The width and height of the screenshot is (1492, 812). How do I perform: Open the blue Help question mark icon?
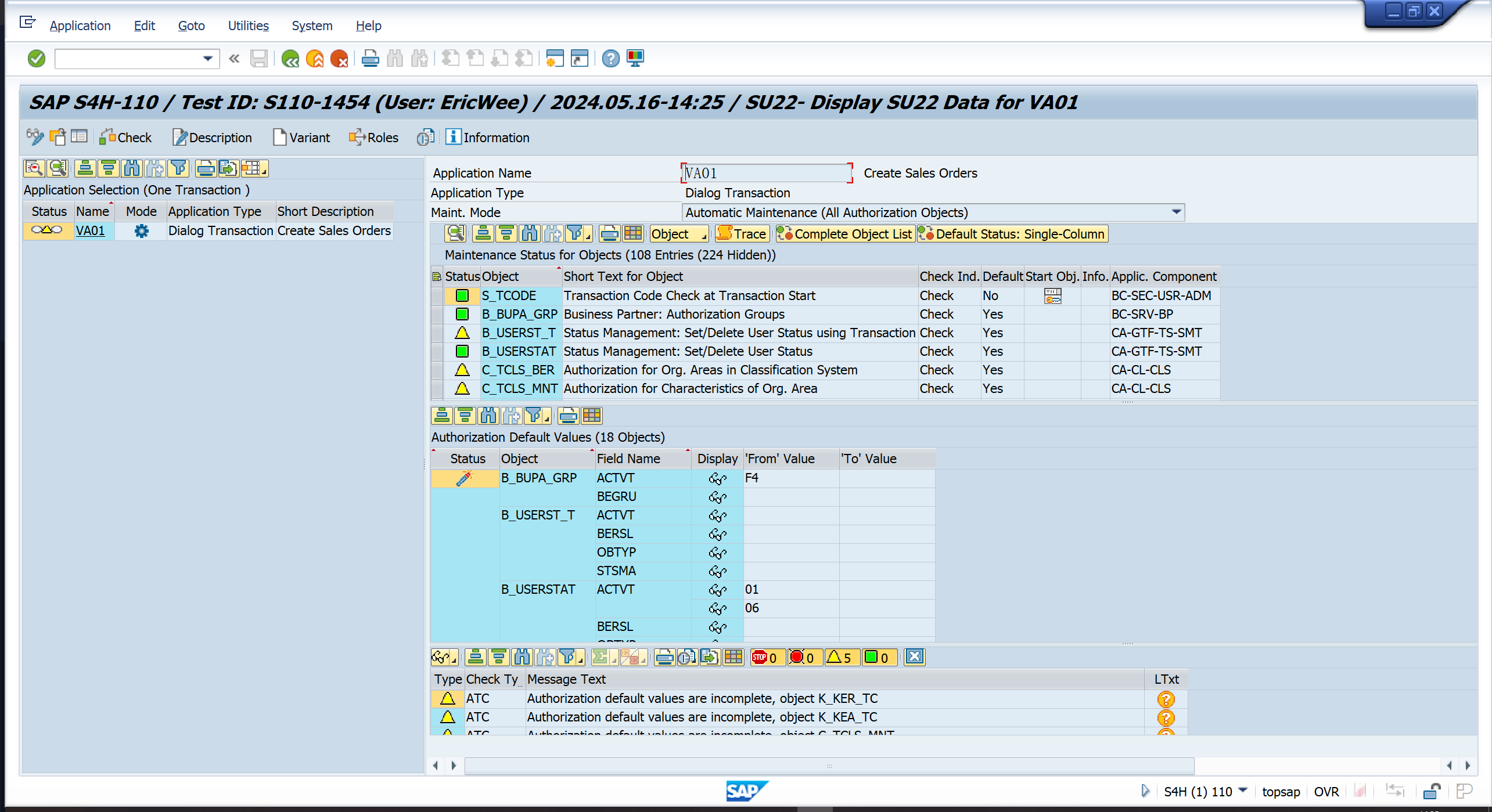(610, 59)
